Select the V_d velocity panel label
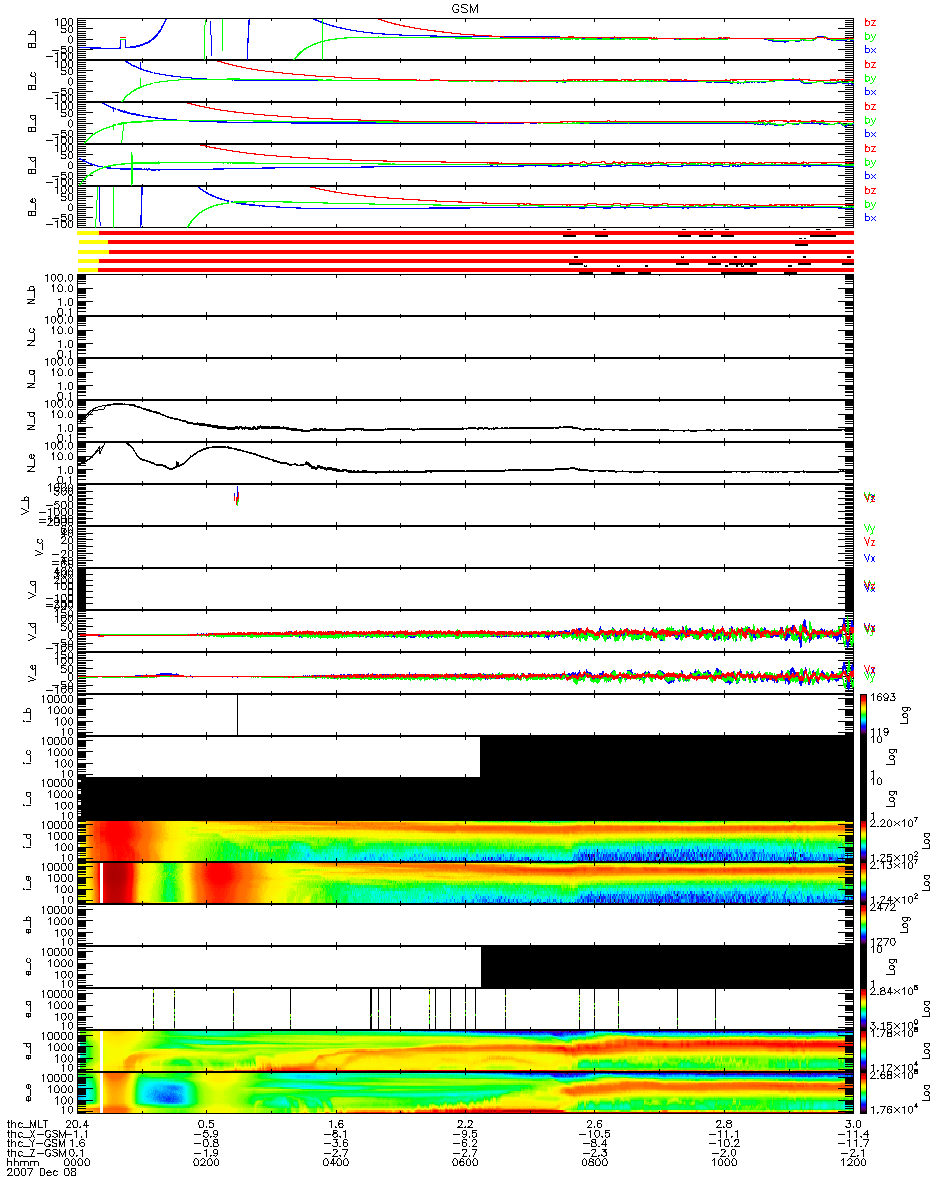Image resolution: width=930 pixels, height=1200 pixels. (x=31, y=632)
